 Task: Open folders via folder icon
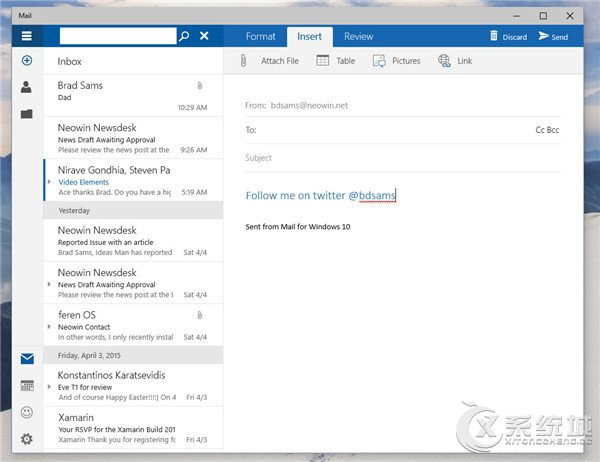coord(26,114)
